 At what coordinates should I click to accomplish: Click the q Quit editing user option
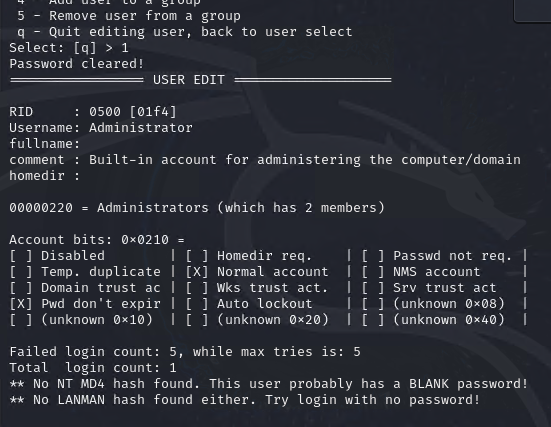pyautogui.click(x=184, y=32)
